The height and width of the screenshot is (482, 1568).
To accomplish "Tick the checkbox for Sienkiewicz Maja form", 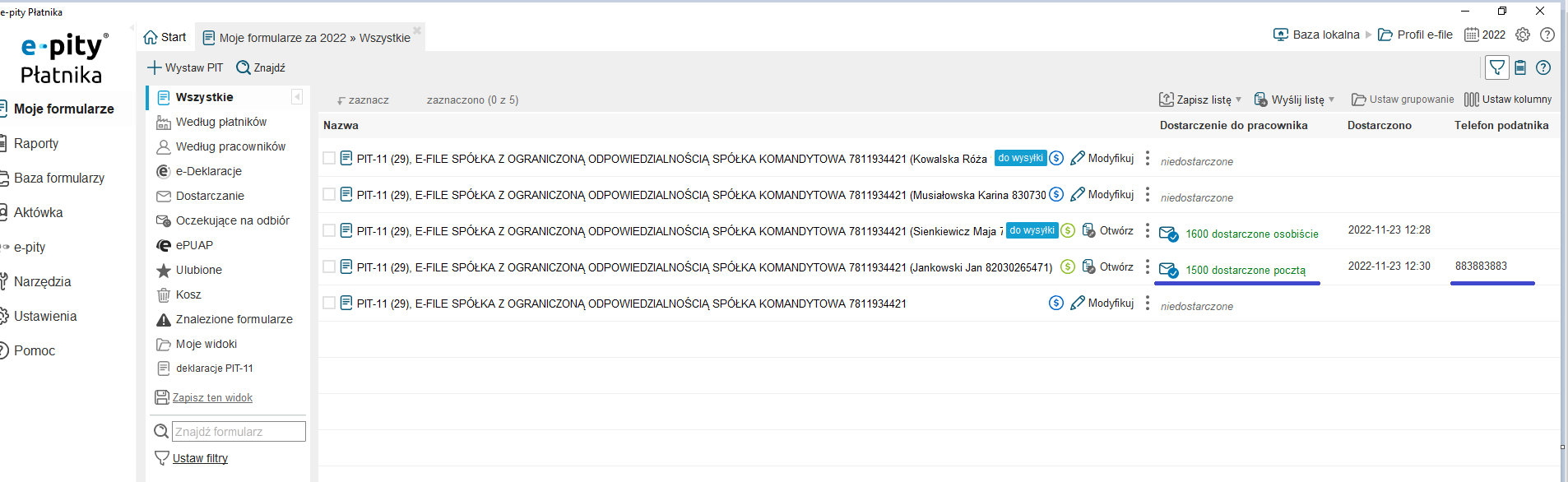I will point(329,230).
